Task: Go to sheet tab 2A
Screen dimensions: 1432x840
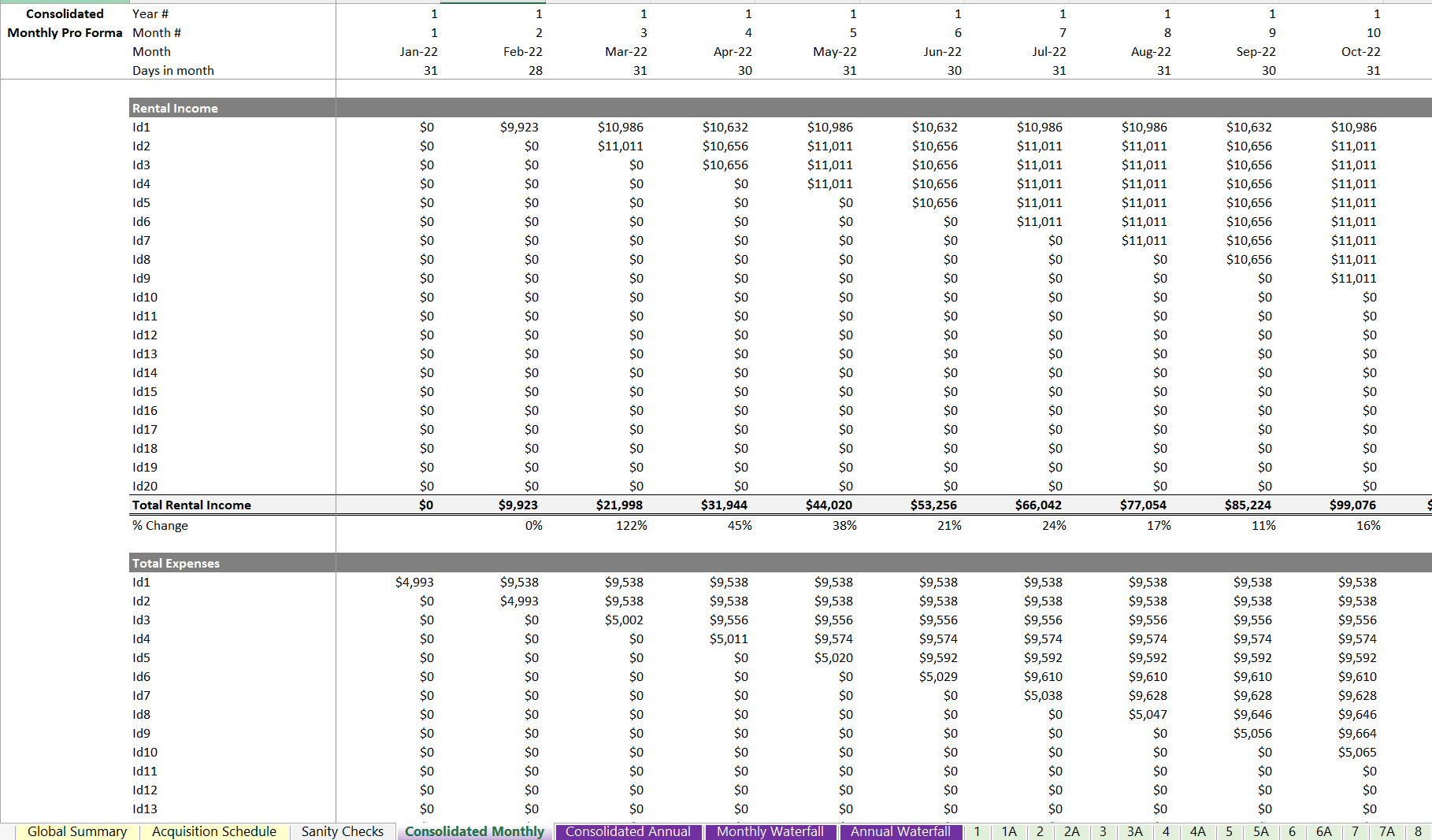Action: click(x=1071, y=831)
